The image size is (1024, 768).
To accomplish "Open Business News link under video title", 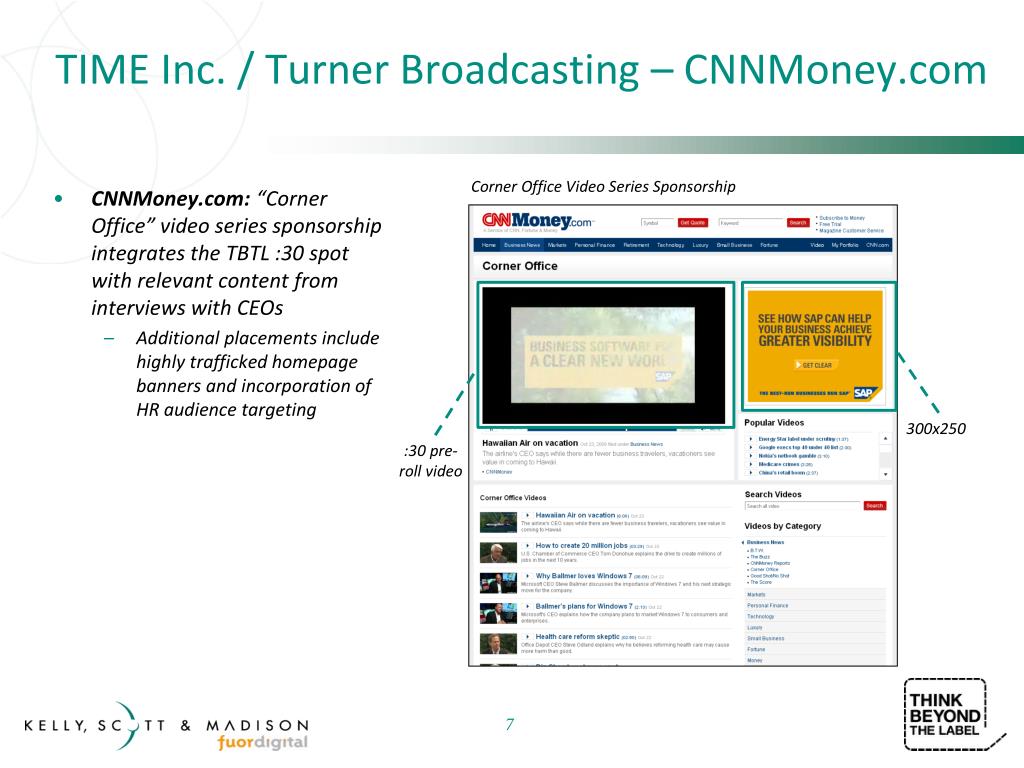I will click(x=646, y=444).
